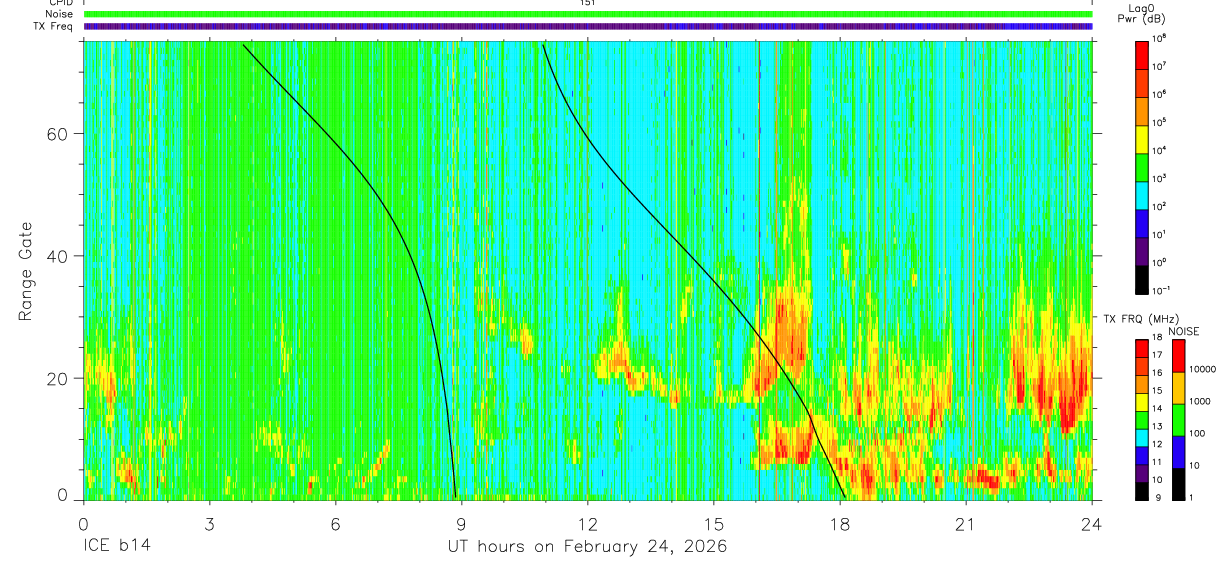Pick the orange segment of the NOISE colorbar

click(x=1179, y=387)
